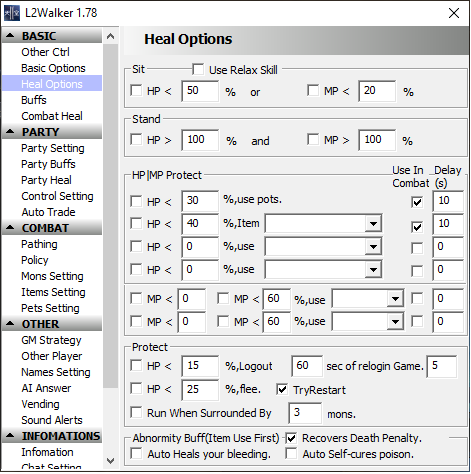The height and width of the screenshot is (474, 471).
Task: Enable Stand MP above 100% checkbox
Action: [x=313, y=139]
